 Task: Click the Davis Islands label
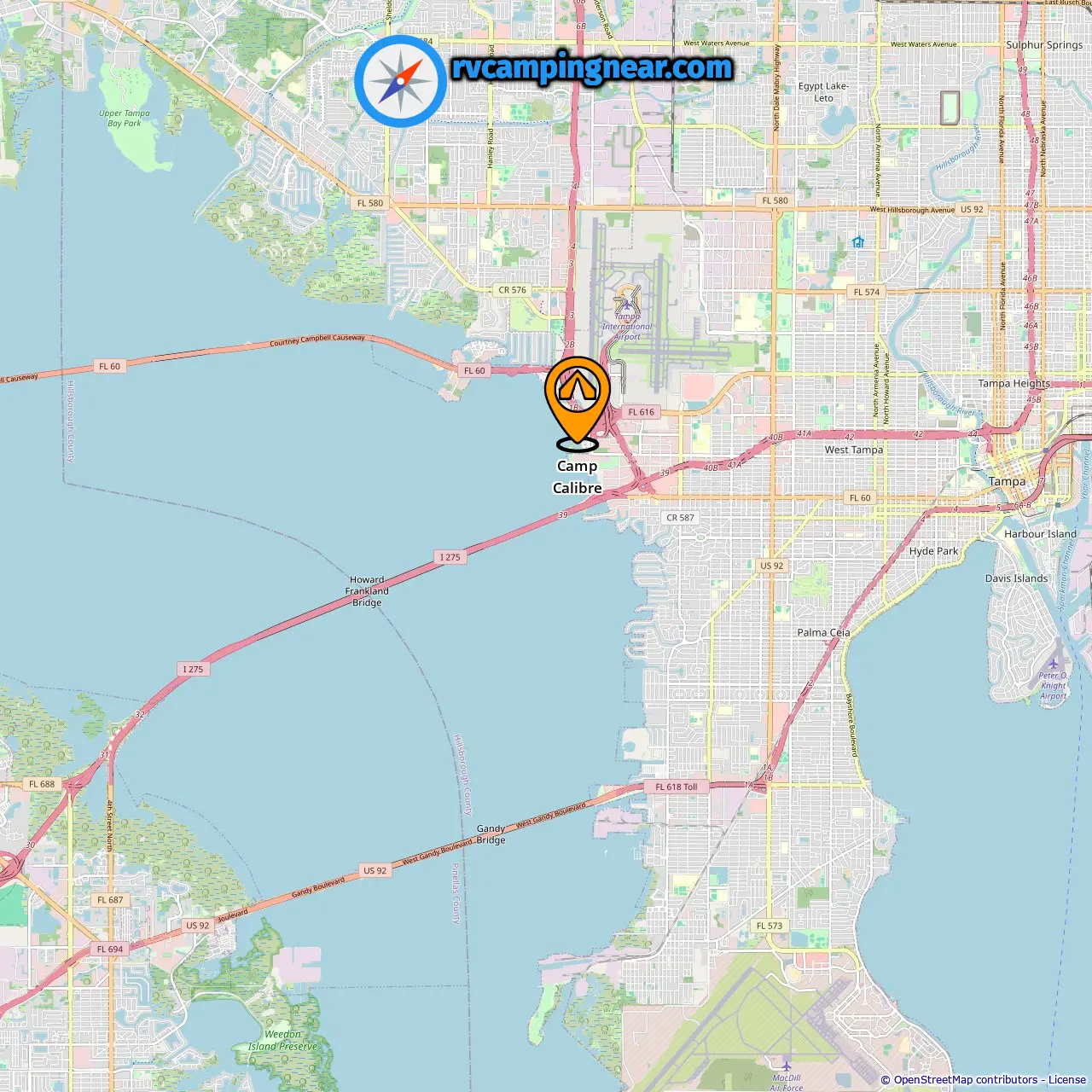[1016, 578]
